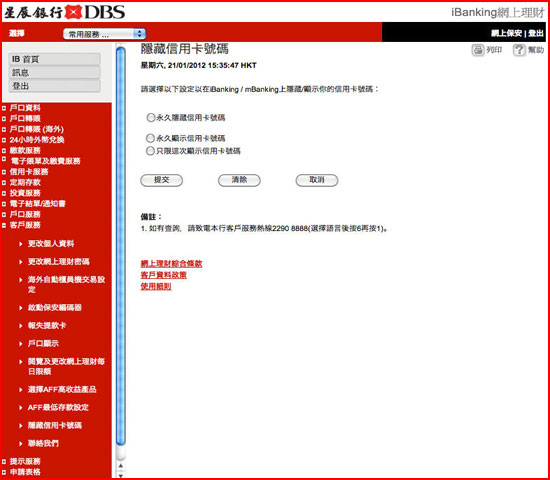This screenshot has width=550, height=480.
Task: Click the blue sidebar scrollbar thumb
Action: (121, 246)
